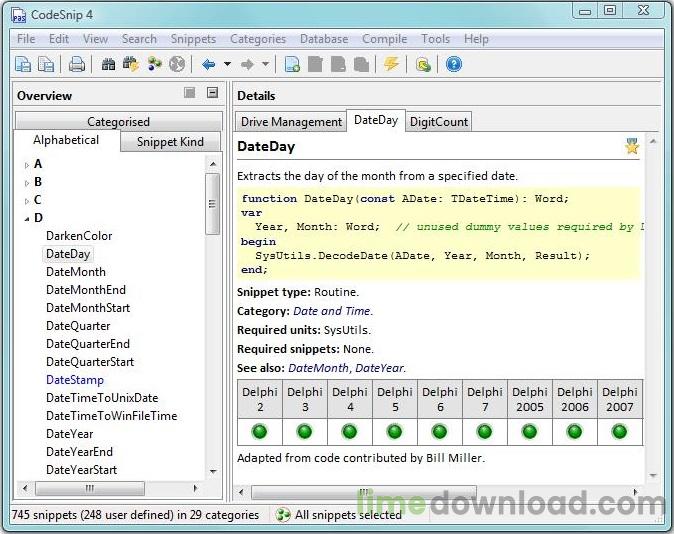
Task: Expand the C section in the tree
Action: [27, 201]
